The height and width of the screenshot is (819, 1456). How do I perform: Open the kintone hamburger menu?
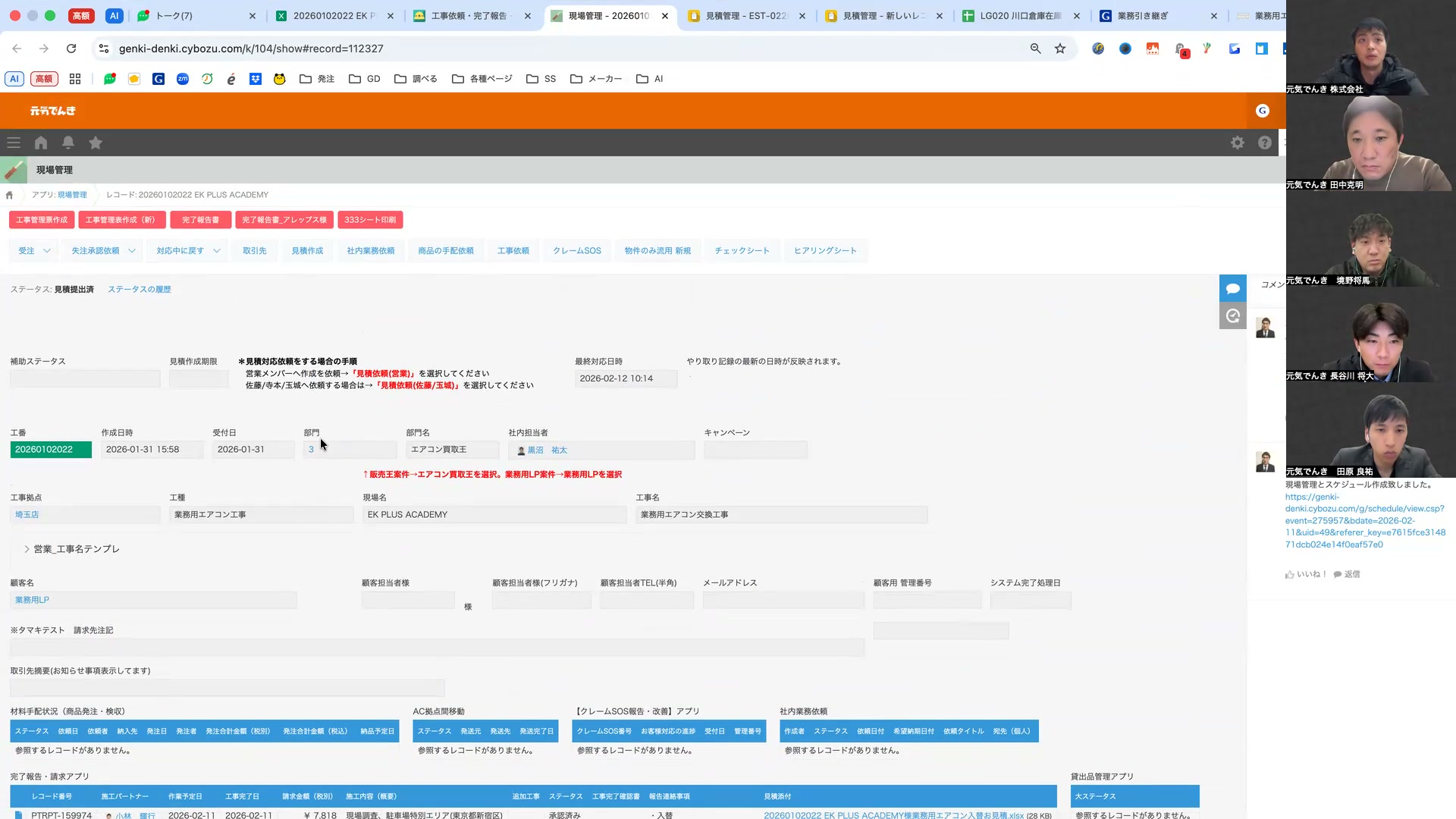click(14, 143)
